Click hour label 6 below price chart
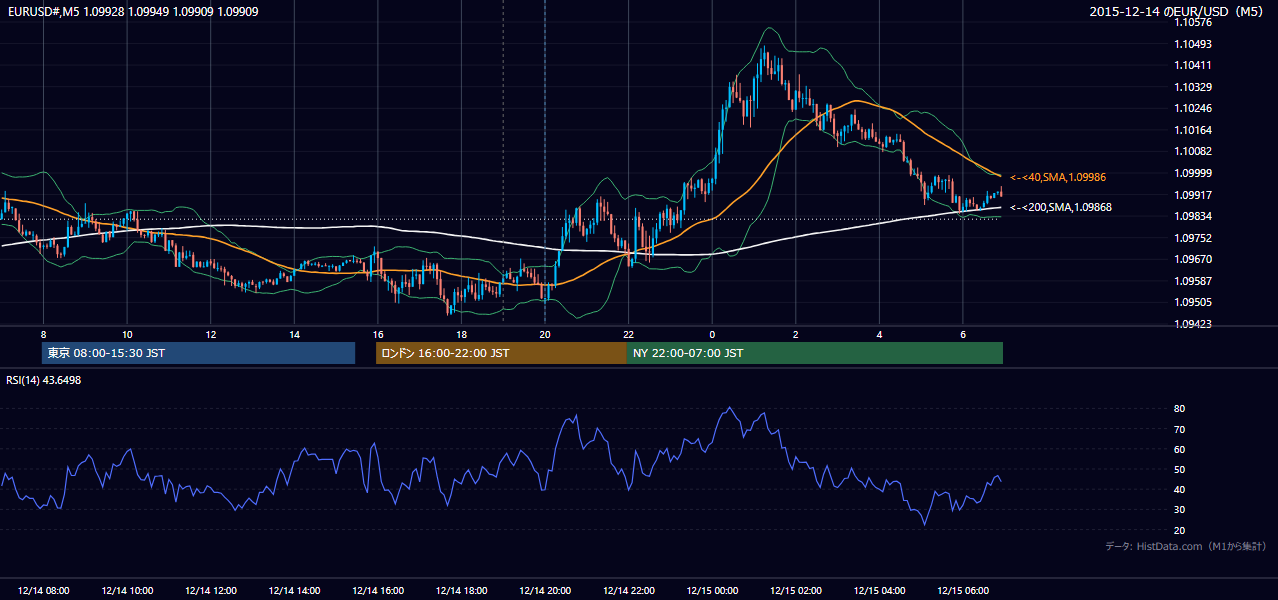 click(x=962, y=334)
